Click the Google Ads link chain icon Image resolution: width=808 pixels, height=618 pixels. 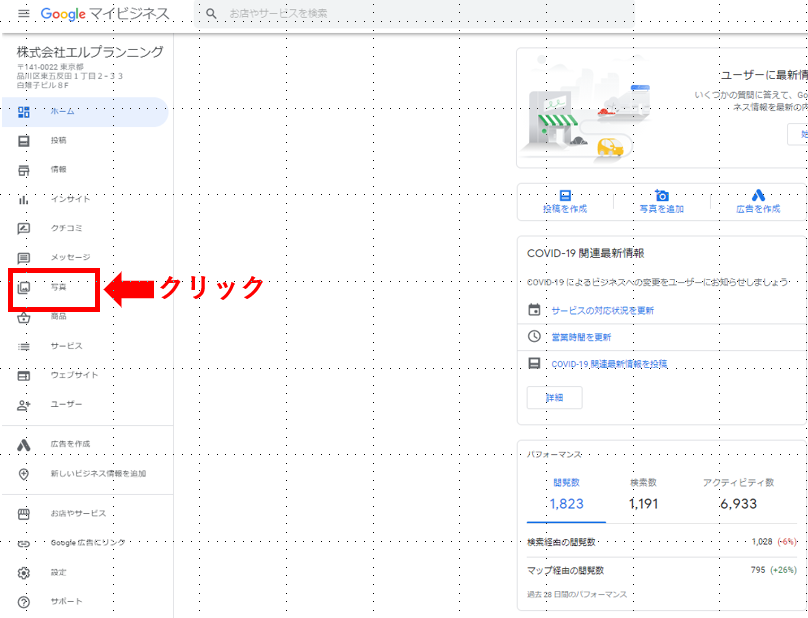24,543
